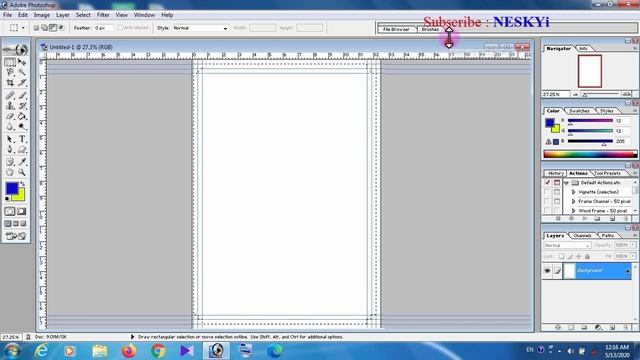
Task: Select the Magic Wand tool
Action: [x=22, y=72]
